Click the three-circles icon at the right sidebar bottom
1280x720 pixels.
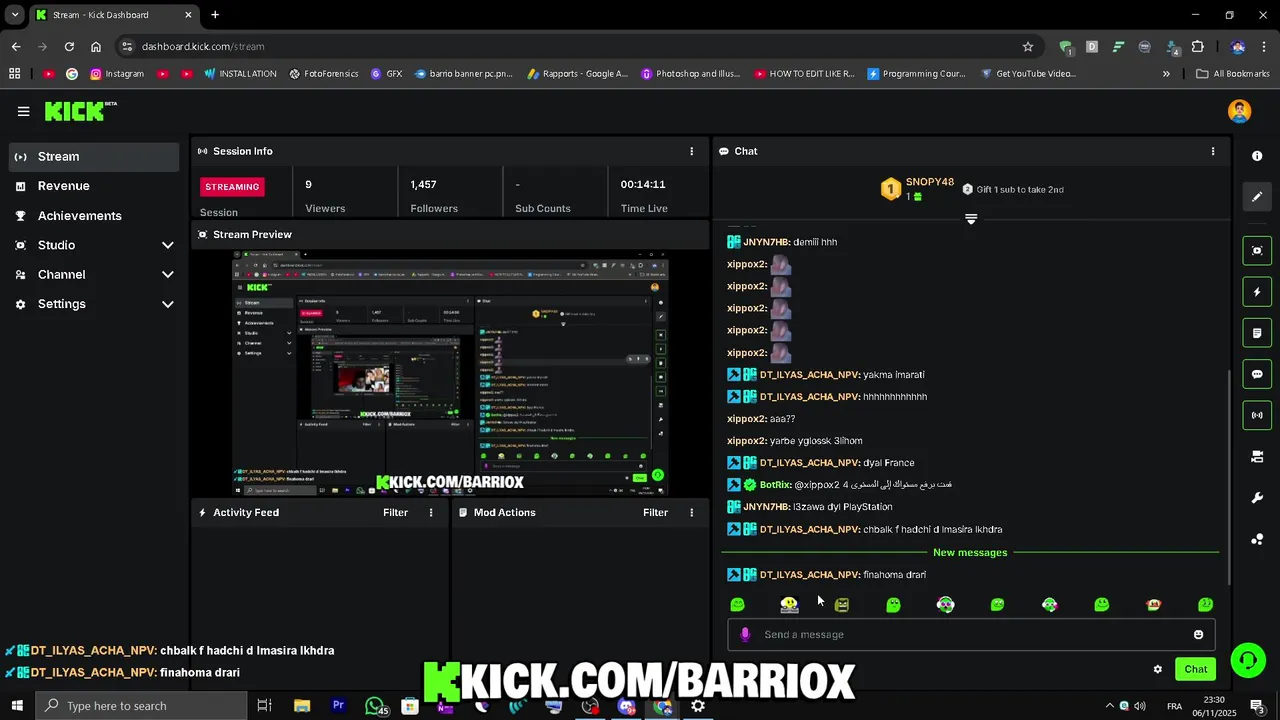pyautogui.click(x=1257, y=539)
